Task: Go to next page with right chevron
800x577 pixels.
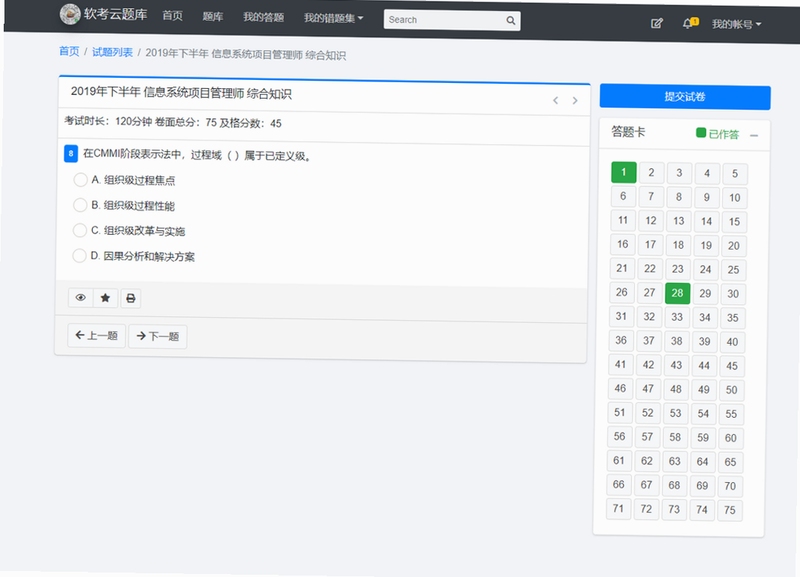Action: point(575,101)
